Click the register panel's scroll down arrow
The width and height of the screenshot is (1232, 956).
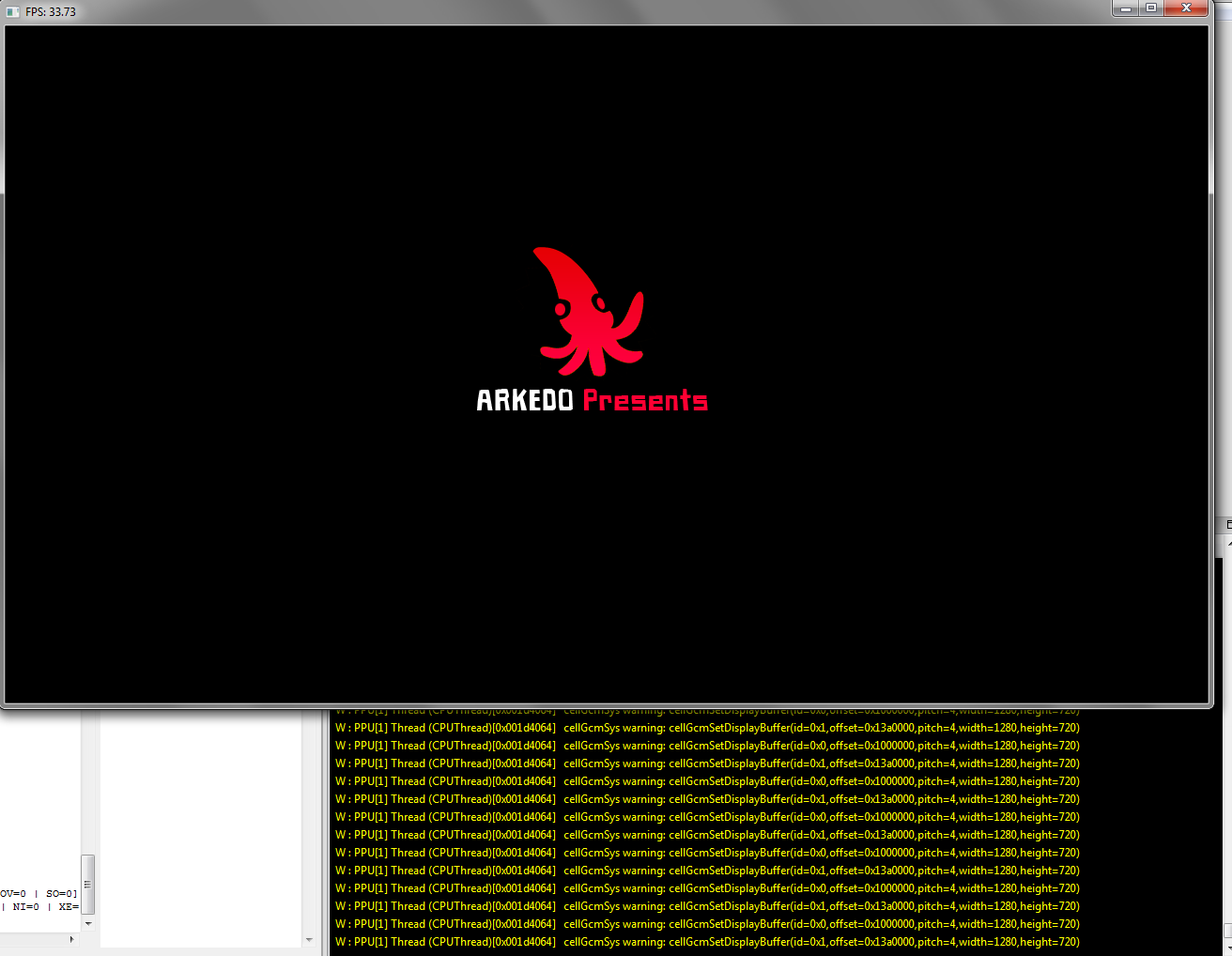(88, 924)
